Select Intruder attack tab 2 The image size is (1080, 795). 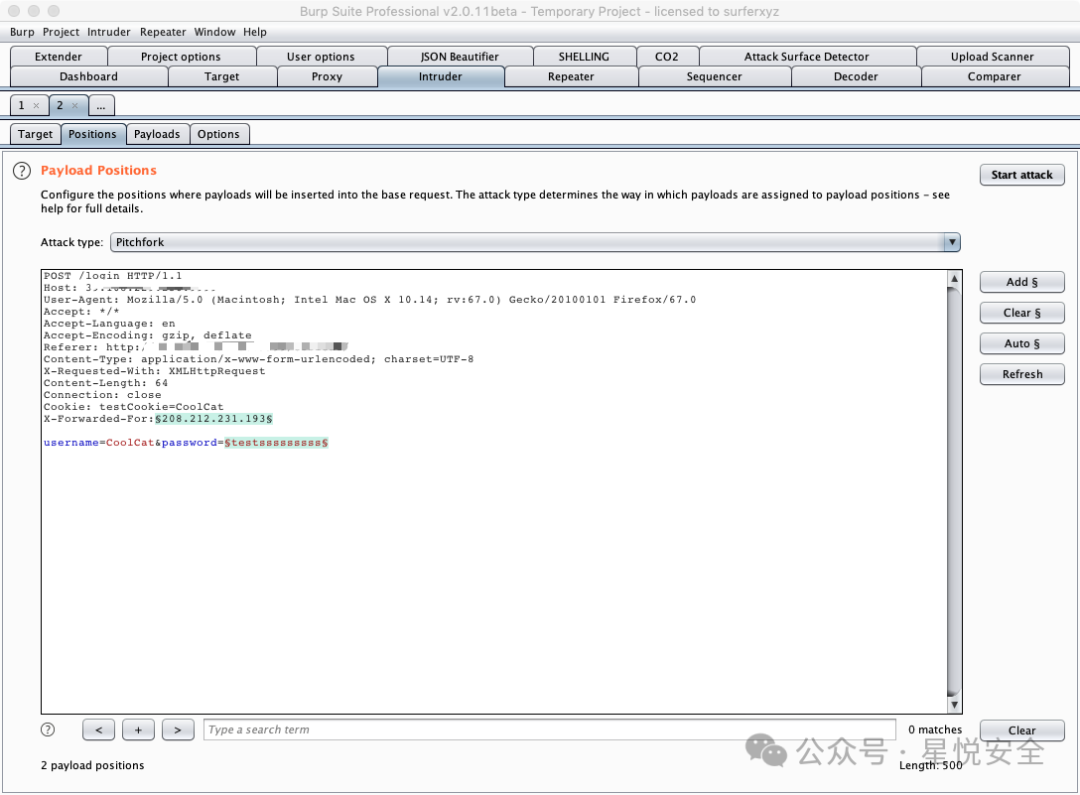[x=61, y=105]
